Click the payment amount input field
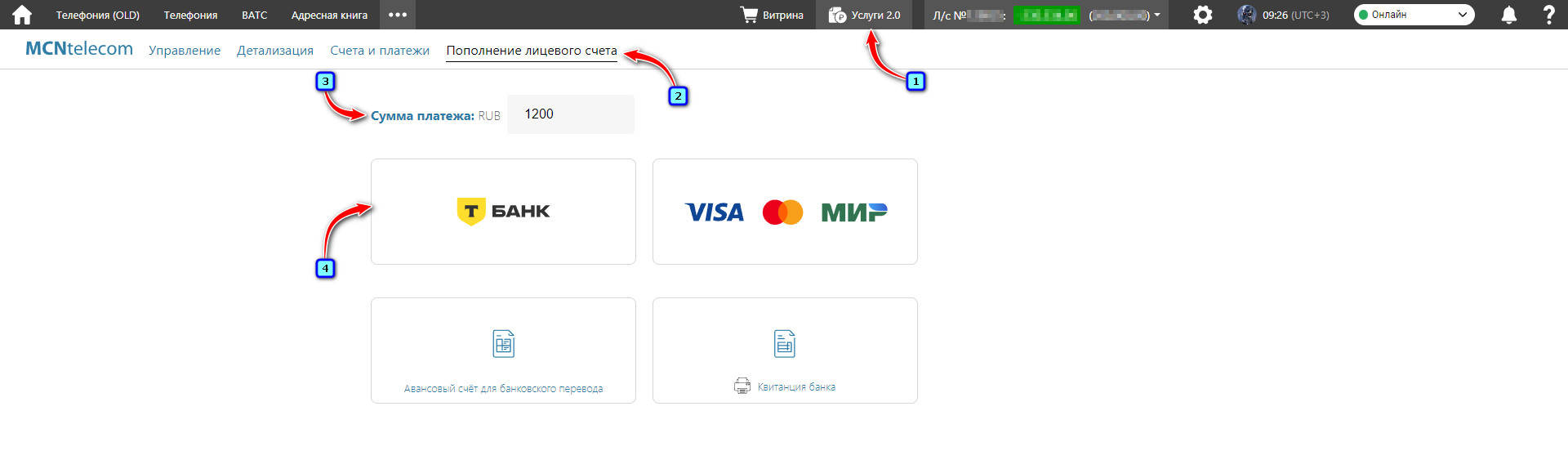The image size is (1568, 460). [570, 114]
